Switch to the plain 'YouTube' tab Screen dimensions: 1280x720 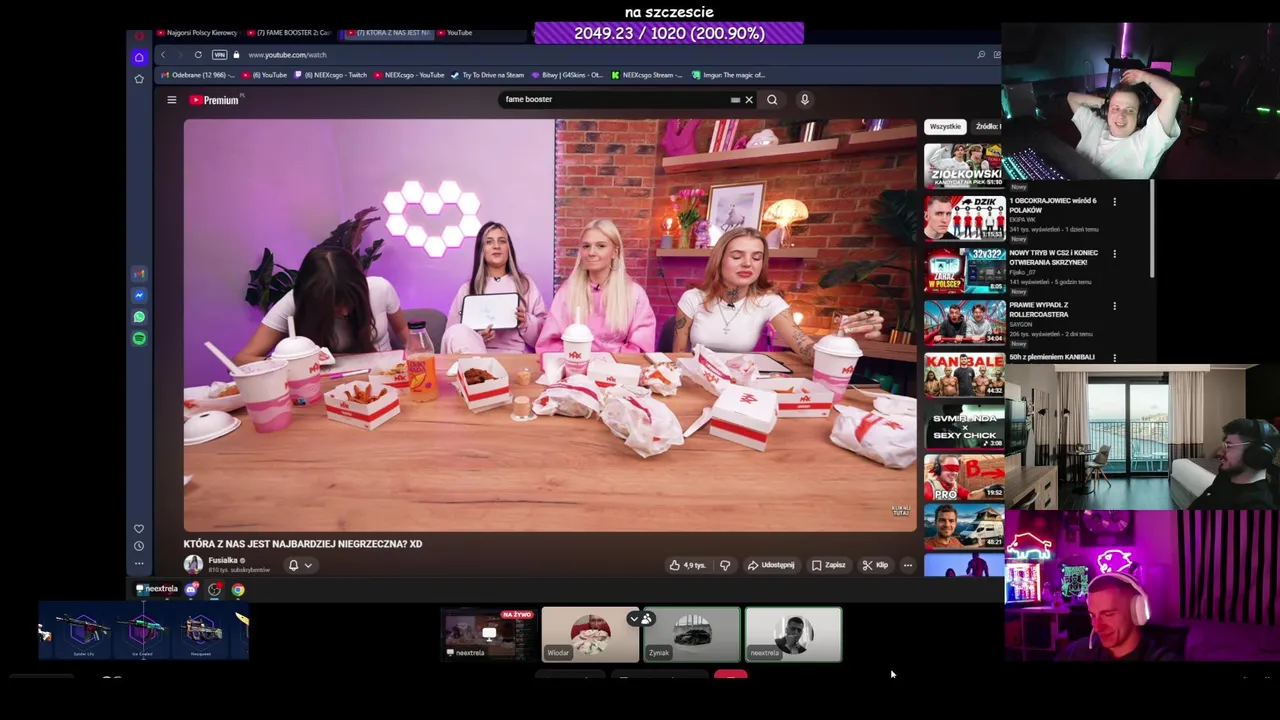point(455,33)
